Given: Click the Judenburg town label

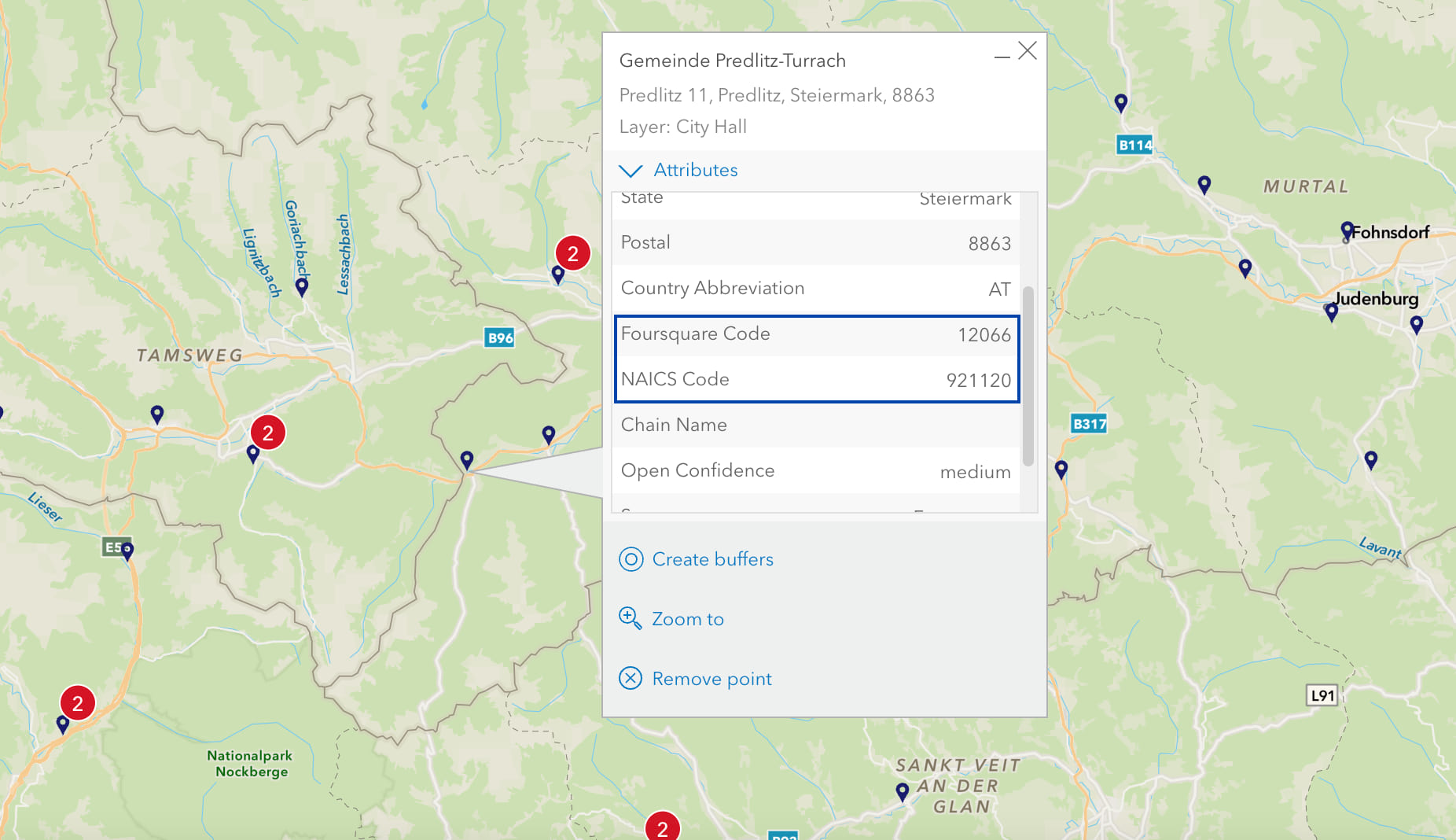Looking at the screenshot, I should [x=1377, y=299].
